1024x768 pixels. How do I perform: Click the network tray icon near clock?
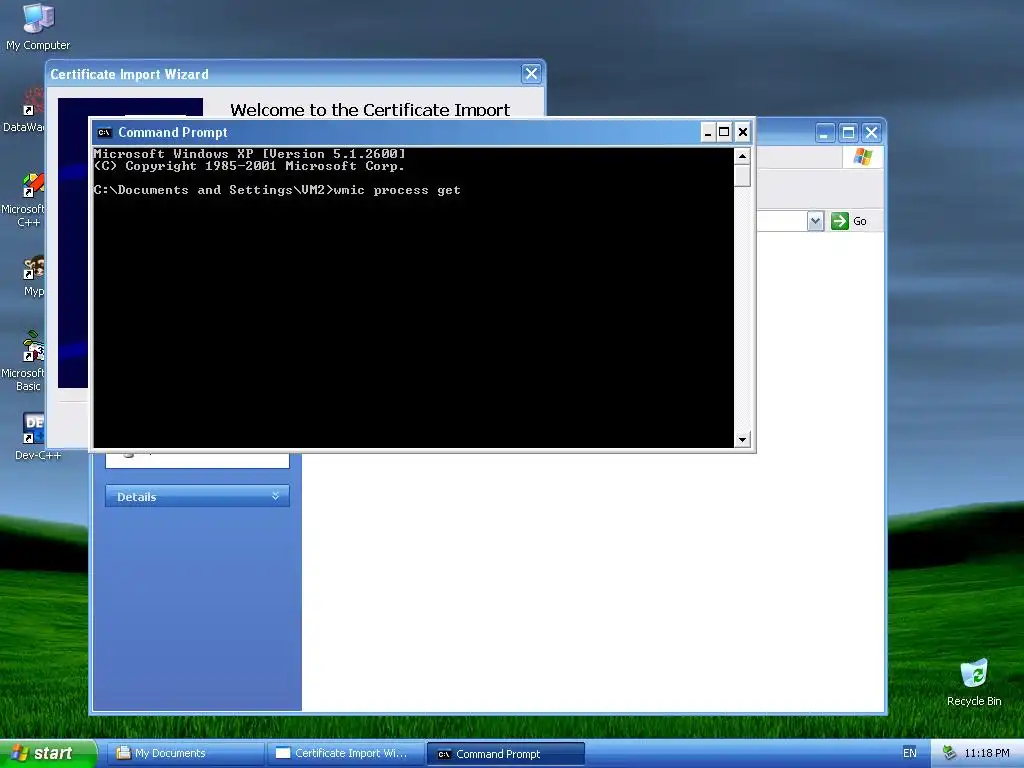click(x=949, y=753)
